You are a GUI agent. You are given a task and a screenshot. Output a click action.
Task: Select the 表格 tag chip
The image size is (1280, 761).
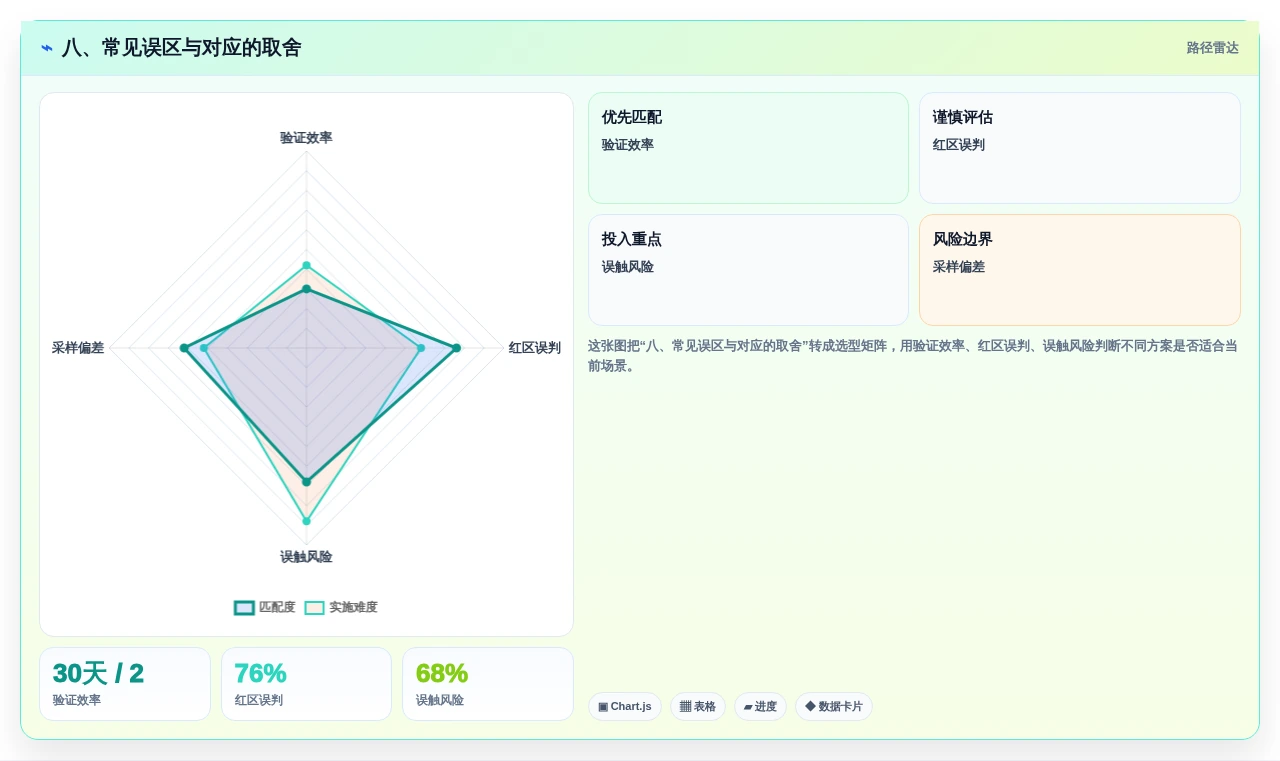[698, 706]
